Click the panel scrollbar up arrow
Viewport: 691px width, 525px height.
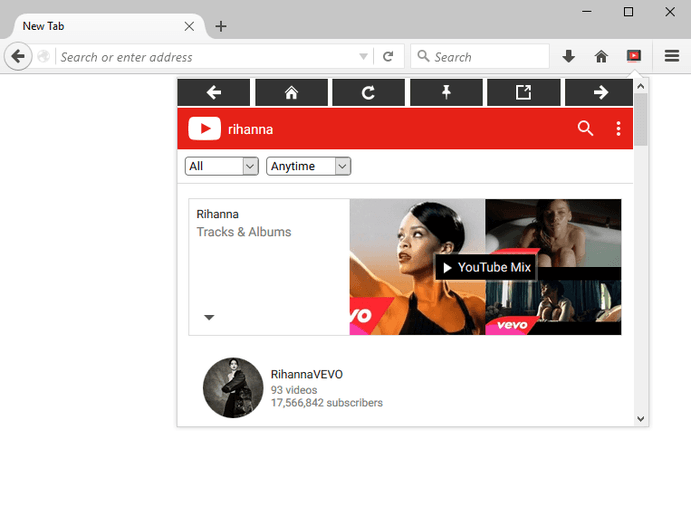coord(641,86)
